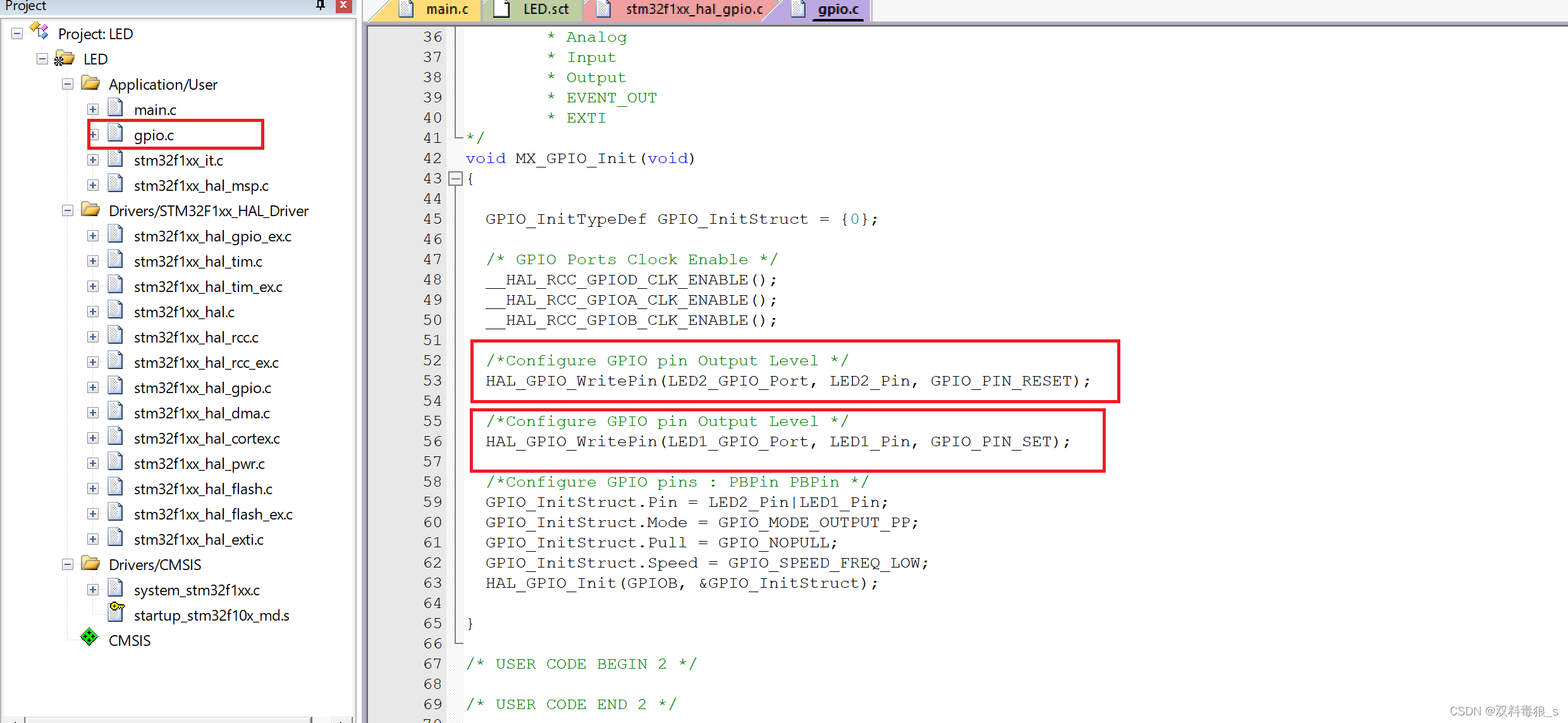Image resolution: width=1568 pixels, height=723 pixels.
Task: Collapse the Project: LED root node
Action: [17, 33]
